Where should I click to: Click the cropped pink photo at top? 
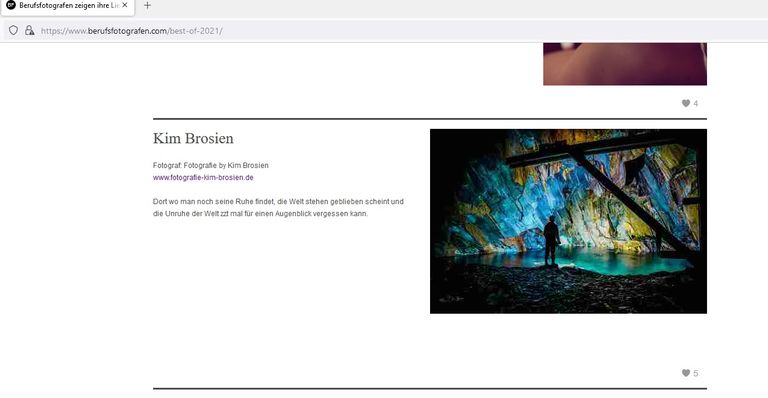(625, 64)
